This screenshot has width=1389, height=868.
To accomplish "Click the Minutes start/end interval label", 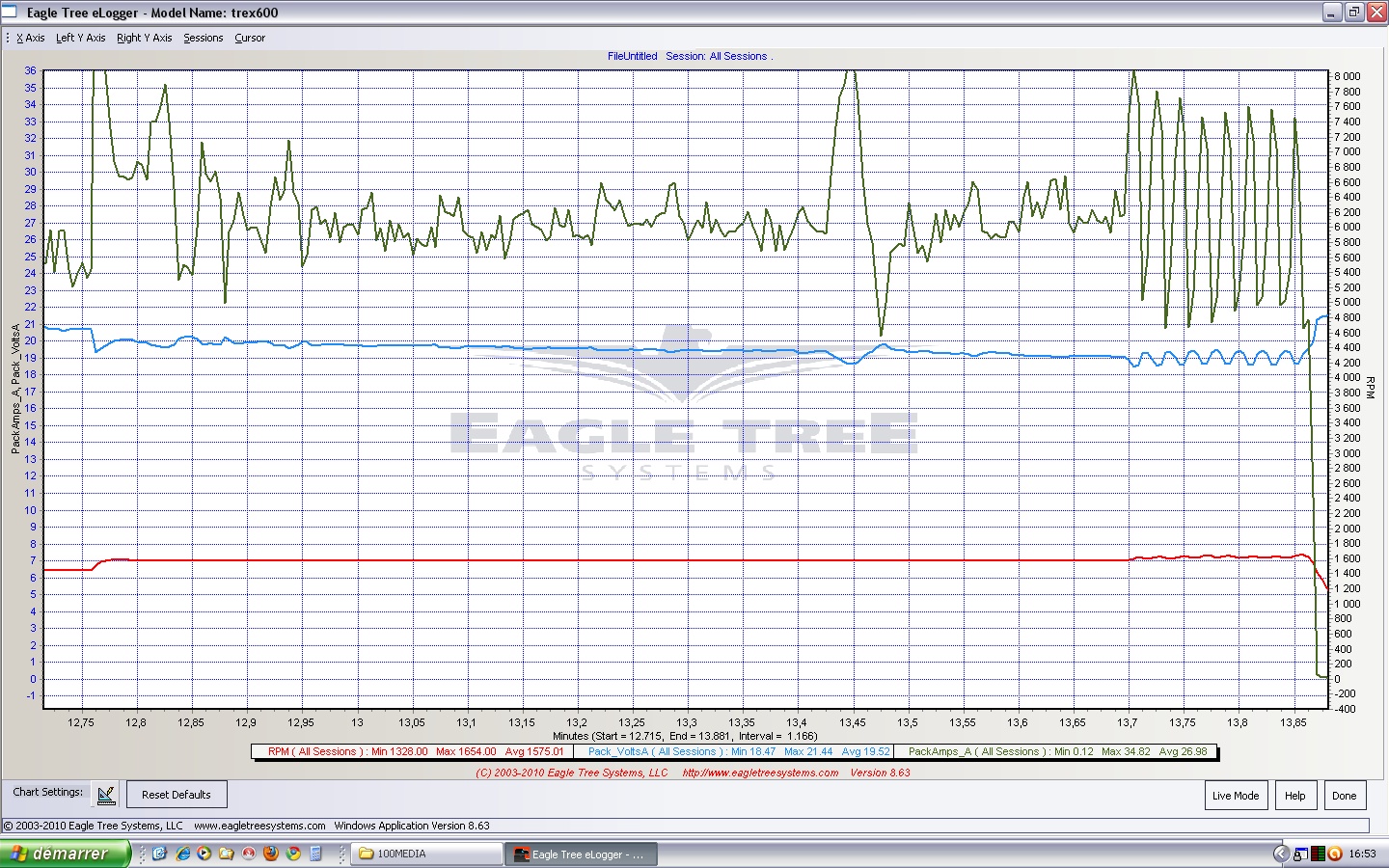I will pyautogui.click(x=685, y=736).
